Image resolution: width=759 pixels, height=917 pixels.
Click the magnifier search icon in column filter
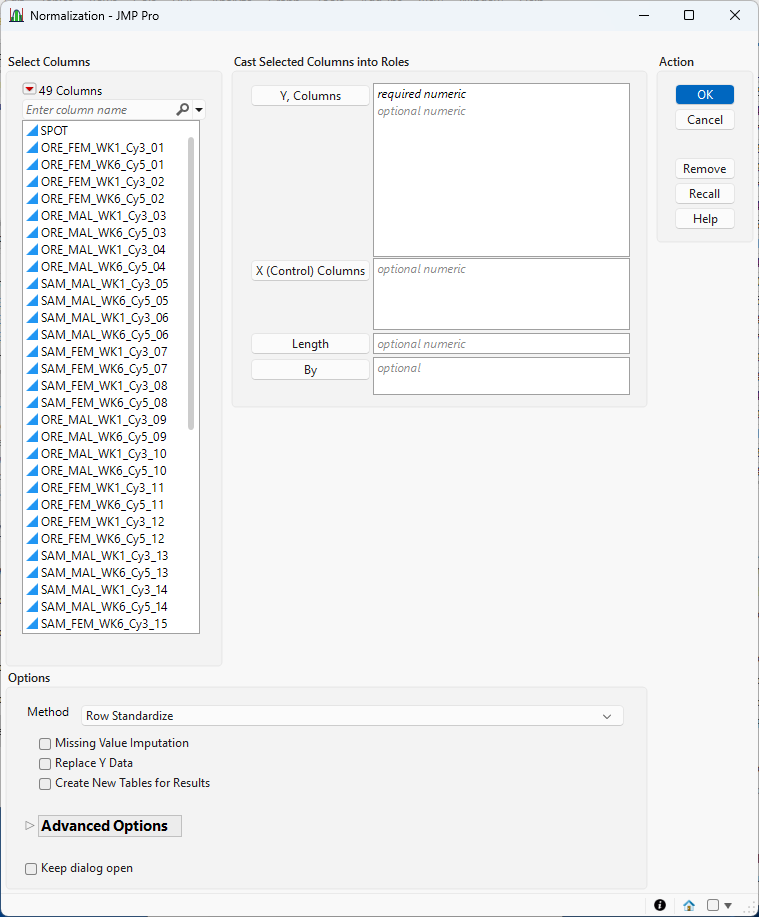182,109
